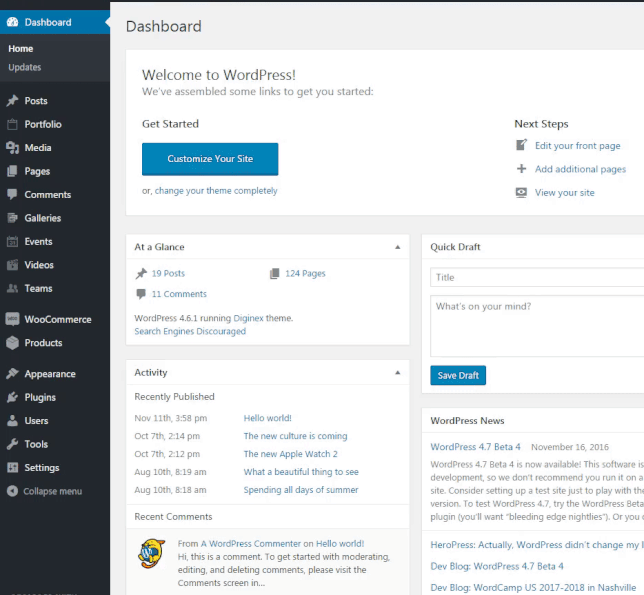Open The new Apple Watch 2 post
Viewport: 644px width, 595px height.
[x=290, y=454]
